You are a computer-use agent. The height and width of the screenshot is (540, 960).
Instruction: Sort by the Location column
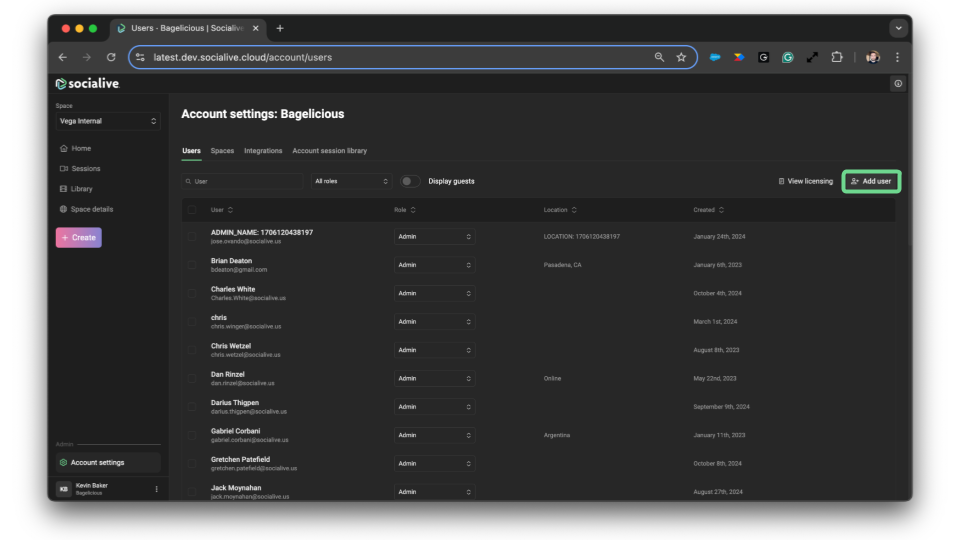tap(560, 209)
